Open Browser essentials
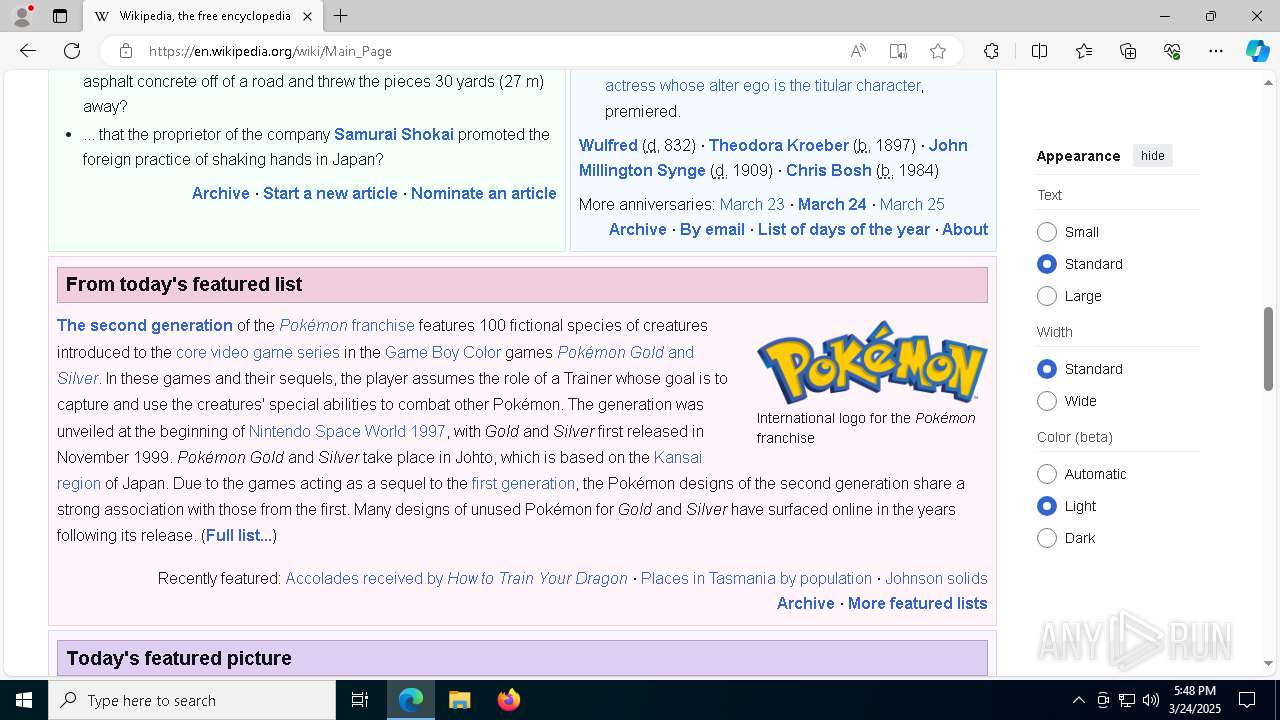 1172,51
